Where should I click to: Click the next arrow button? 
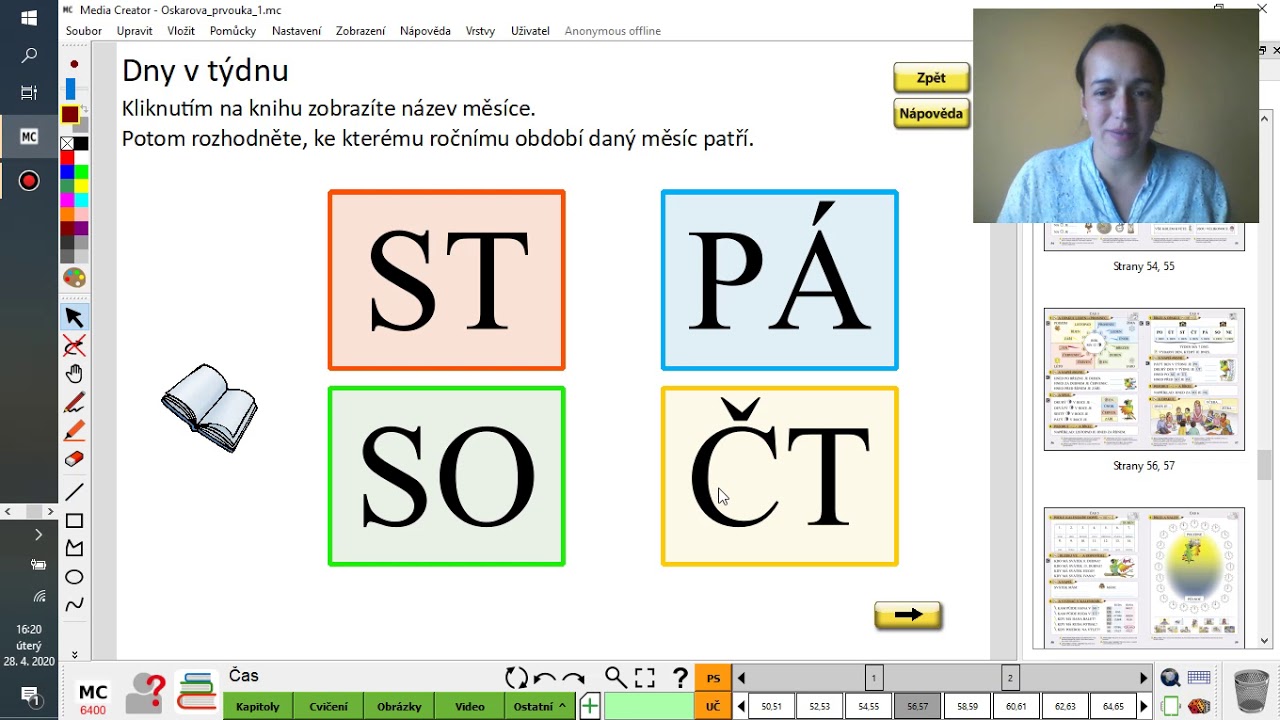(x=908, y=615)
